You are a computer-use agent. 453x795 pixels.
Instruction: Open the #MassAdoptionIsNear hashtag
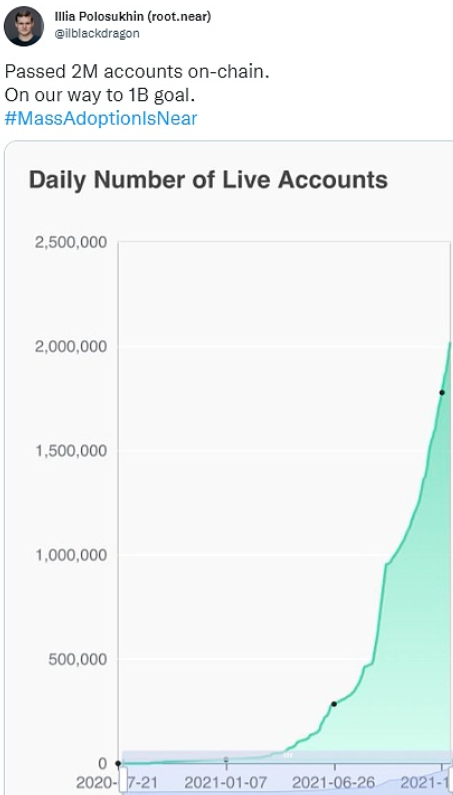tap(101, 119)
